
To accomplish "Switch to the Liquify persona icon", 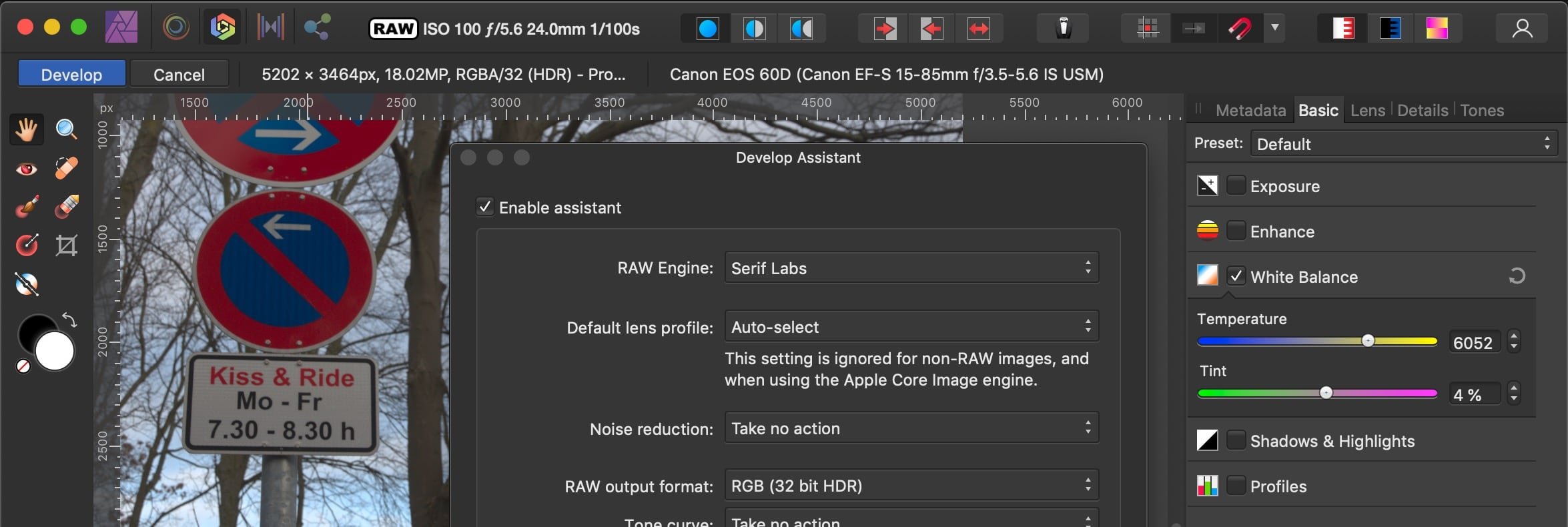I will 176,27.
